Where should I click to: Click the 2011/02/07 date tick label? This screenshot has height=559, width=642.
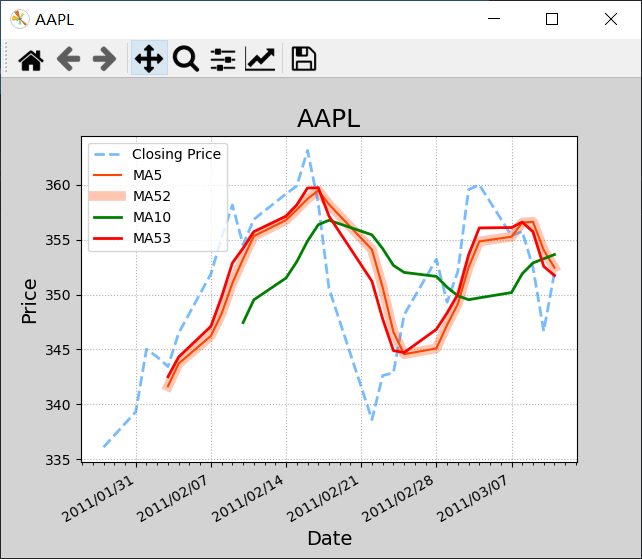173,499
